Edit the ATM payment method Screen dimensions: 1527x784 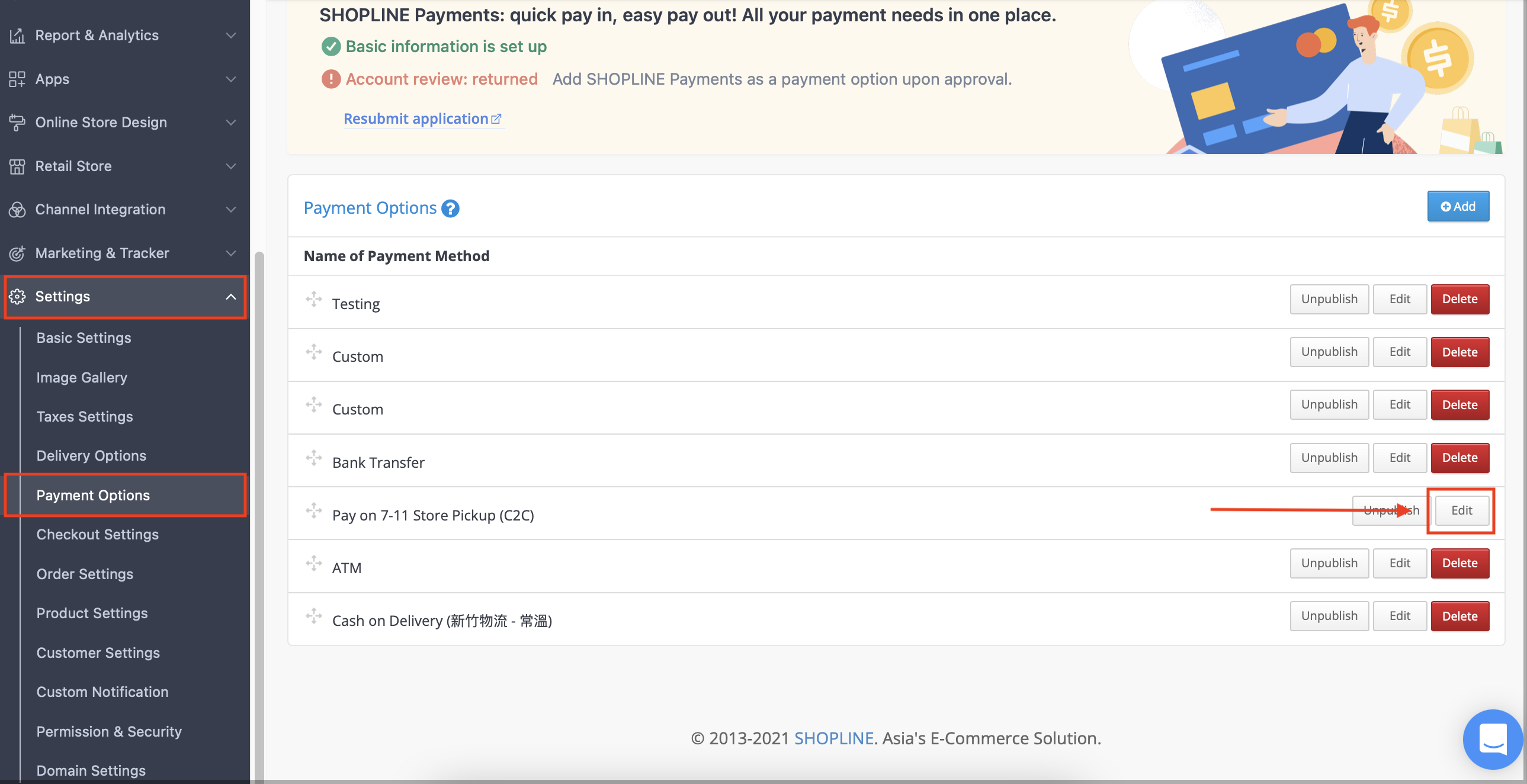tap(1400, 563)
